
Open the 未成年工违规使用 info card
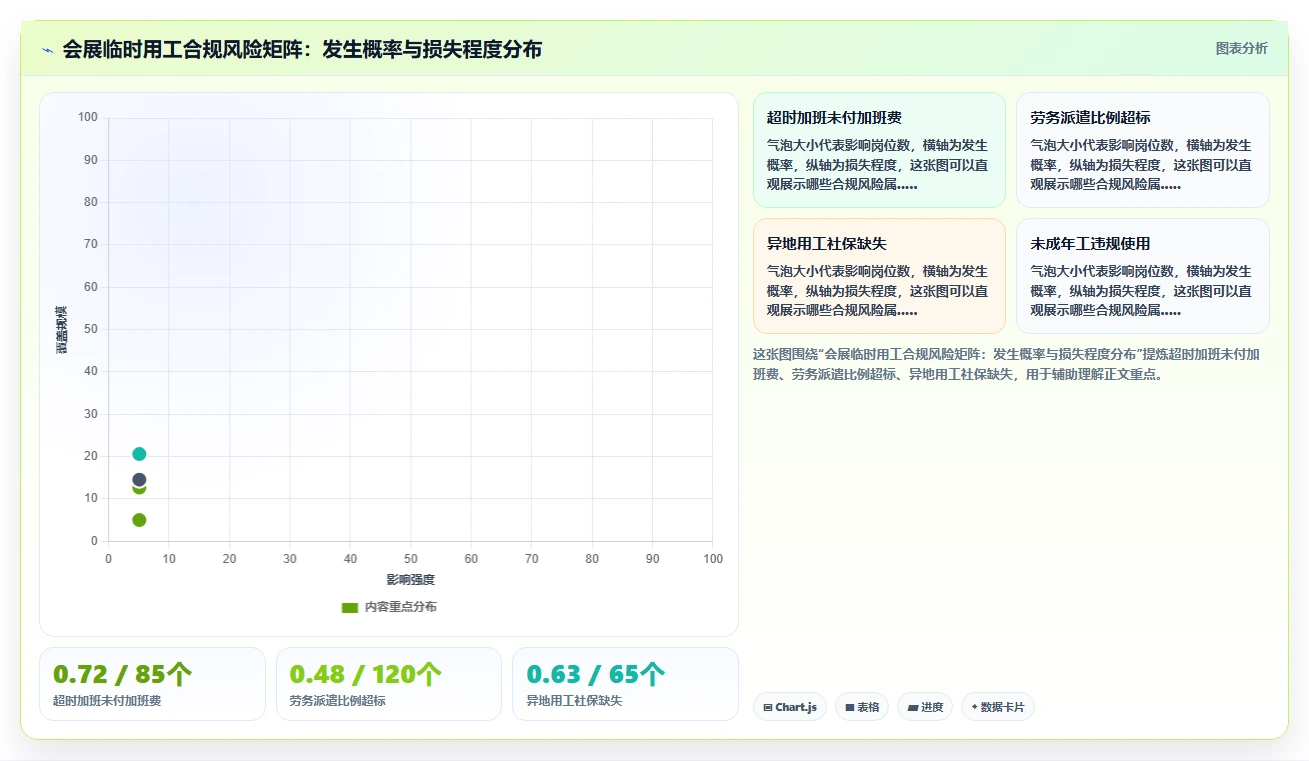point(1143,276)
